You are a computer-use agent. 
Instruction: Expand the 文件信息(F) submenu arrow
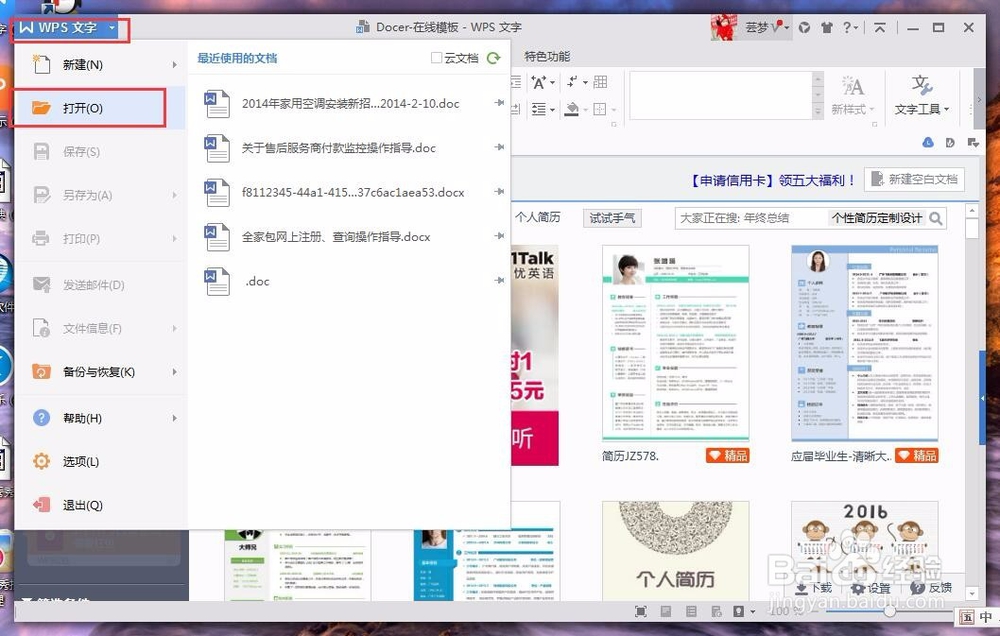(x=174, y=329)
